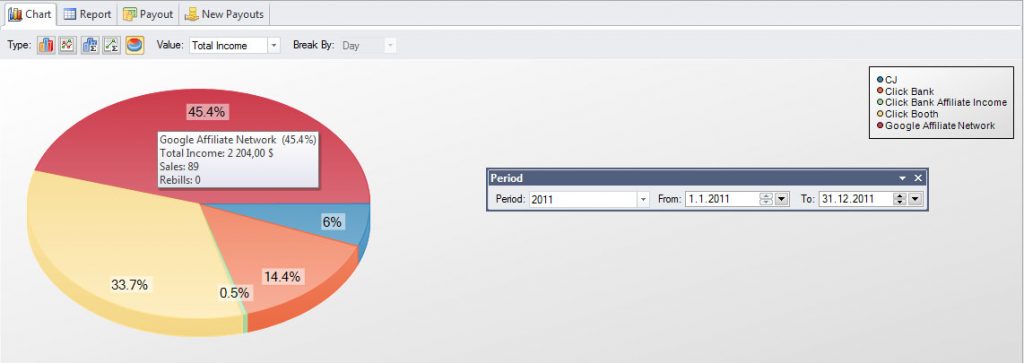The image size is (1024, 363).
Task: Switch to the New Payouts tab
Action: pos(224,14)
